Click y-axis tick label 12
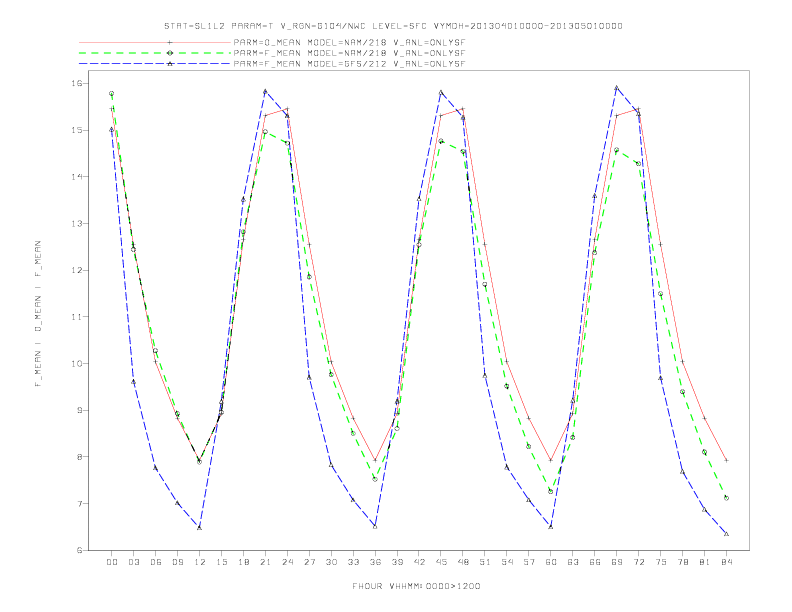The width and height of the screenshot is (792, 612). tap(77, 270)
